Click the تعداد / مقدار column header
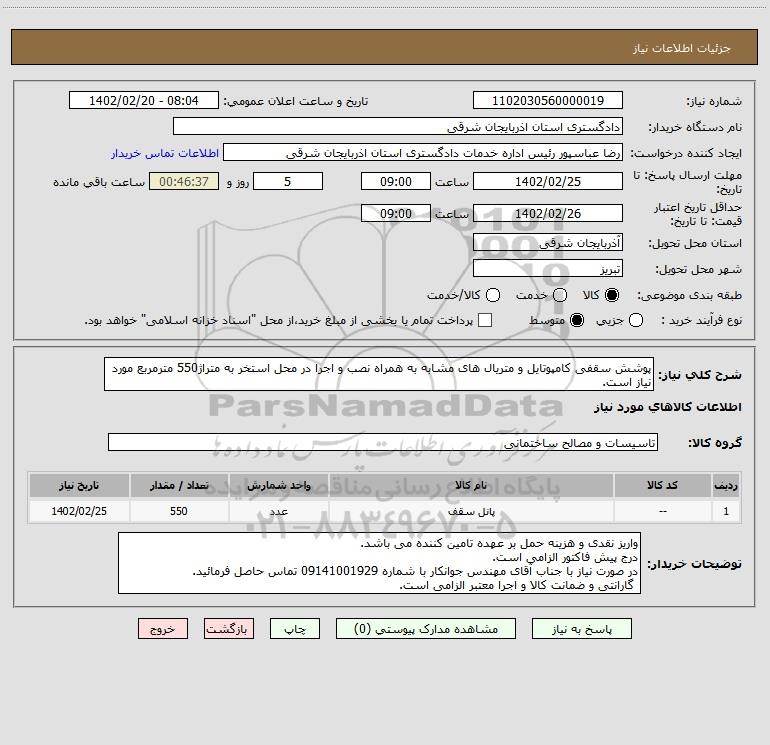Viewport: 770px width, 745px height. [179, 485]
